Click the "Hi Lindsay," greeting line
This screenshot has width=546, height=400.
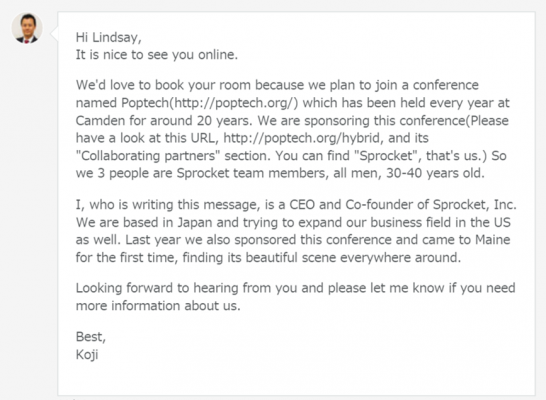109,37
